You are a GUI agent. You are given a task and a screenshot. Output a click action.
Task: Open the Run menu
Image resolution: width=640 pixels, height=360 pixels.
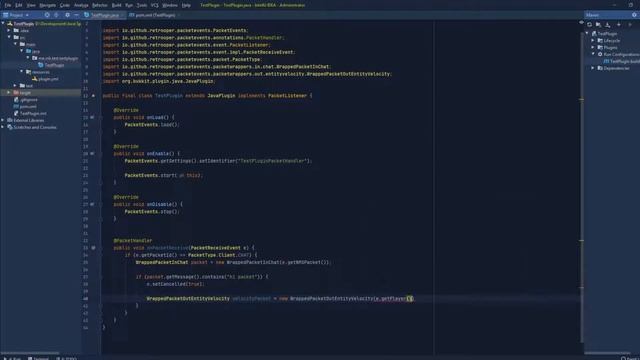[x=129, y=5]
